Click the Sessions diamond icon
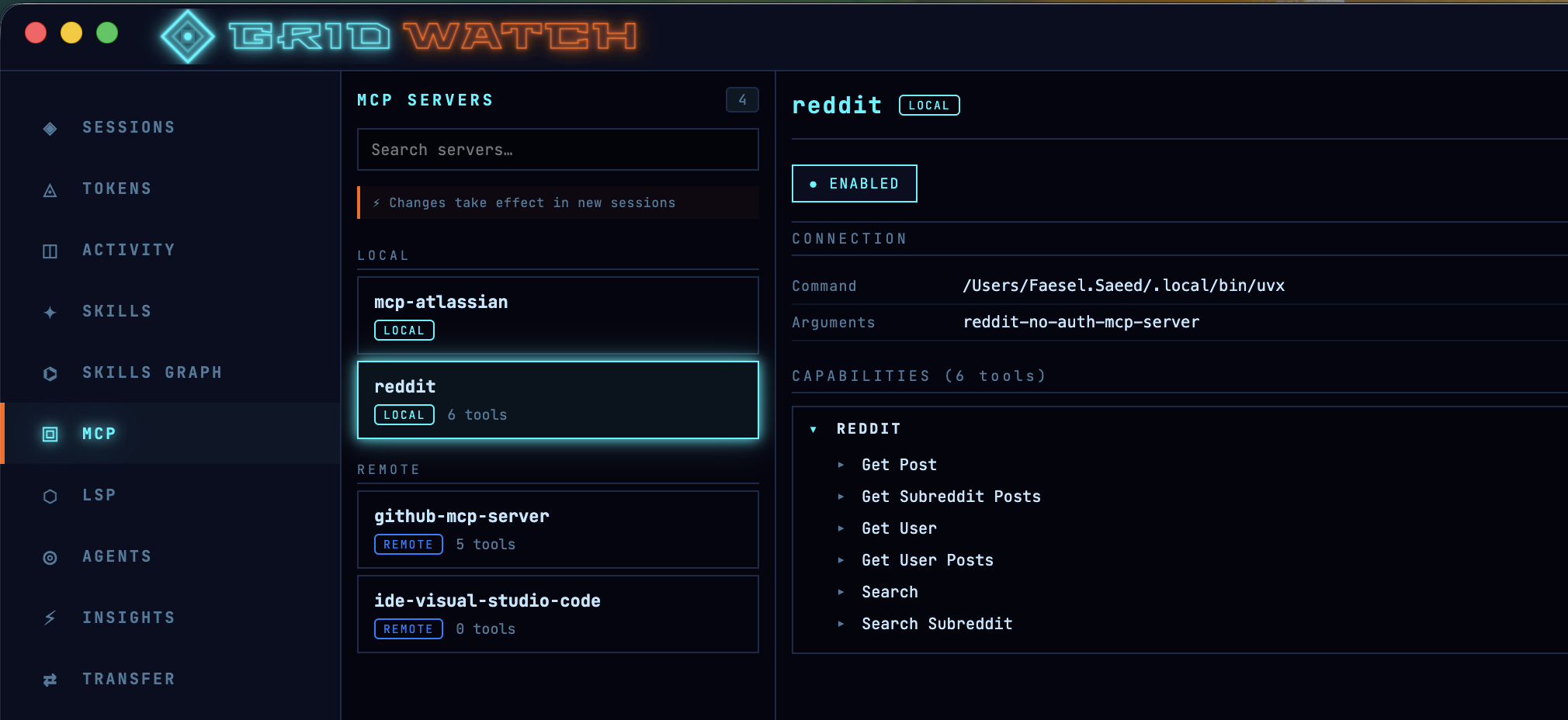1568x720 pixels. [x=50, y=128]
